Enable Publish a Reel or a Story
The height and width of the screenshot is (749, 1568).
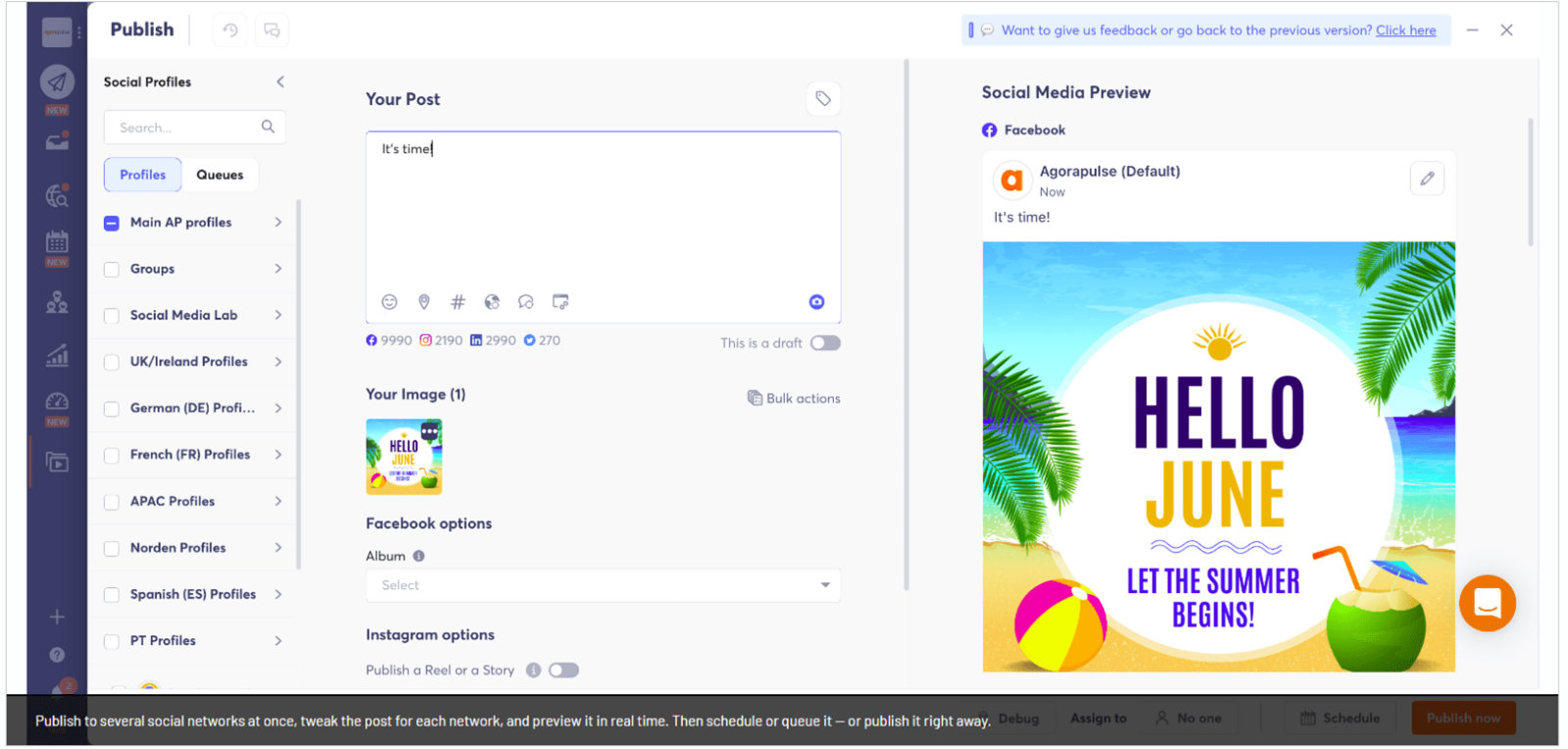point(563,671)
